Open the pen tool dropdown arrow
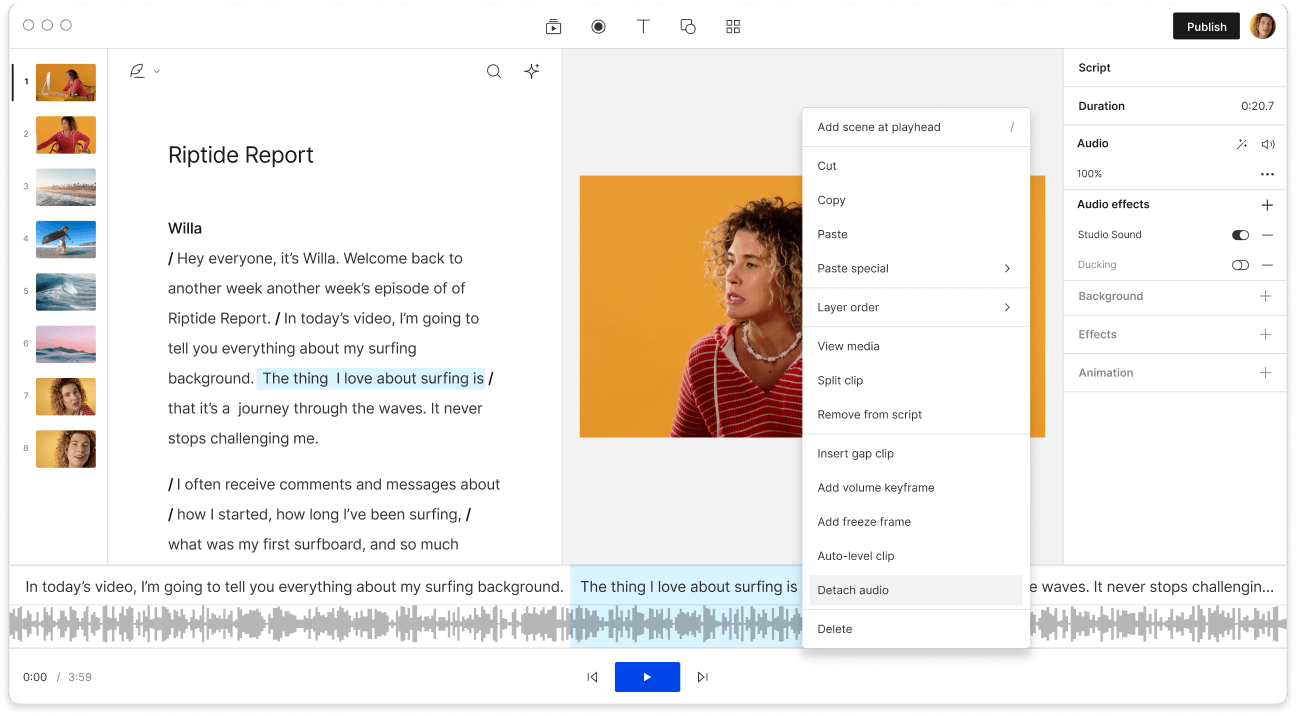This screenshot has height=716, width=1296. [157, 72]
